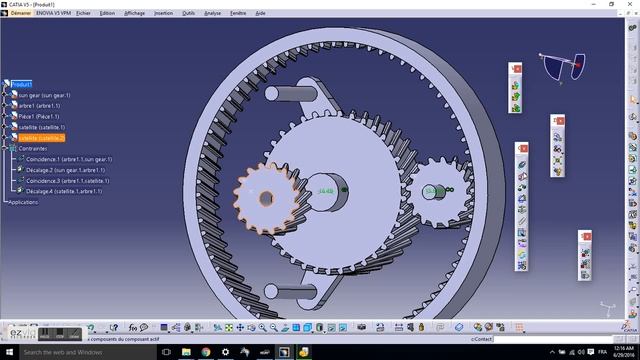Open the Formula f(x) tool
Image resolution: width=640 pixels, height=360 pixels.
[133, 327]
